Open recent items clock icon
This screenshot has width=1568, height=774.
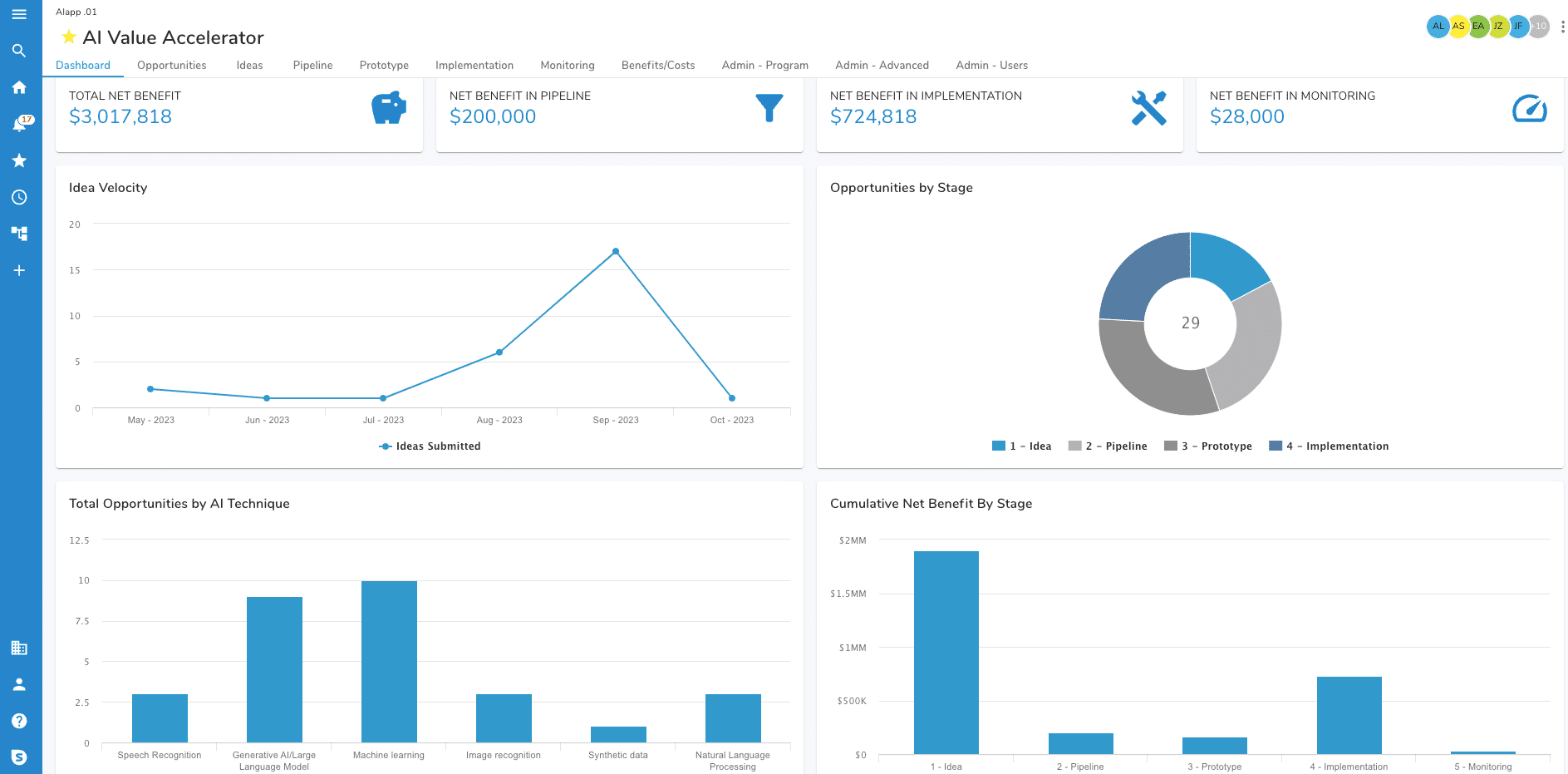[x=19, y=197]
